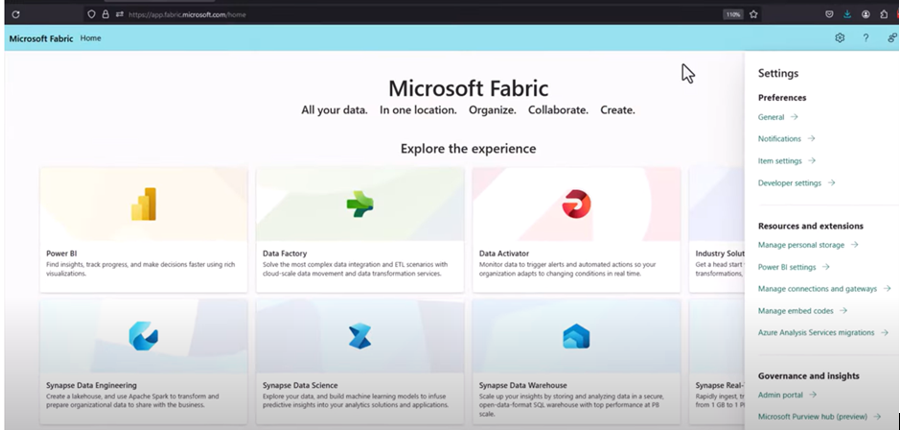Click the Settings gear icon in header

(840, 38)
